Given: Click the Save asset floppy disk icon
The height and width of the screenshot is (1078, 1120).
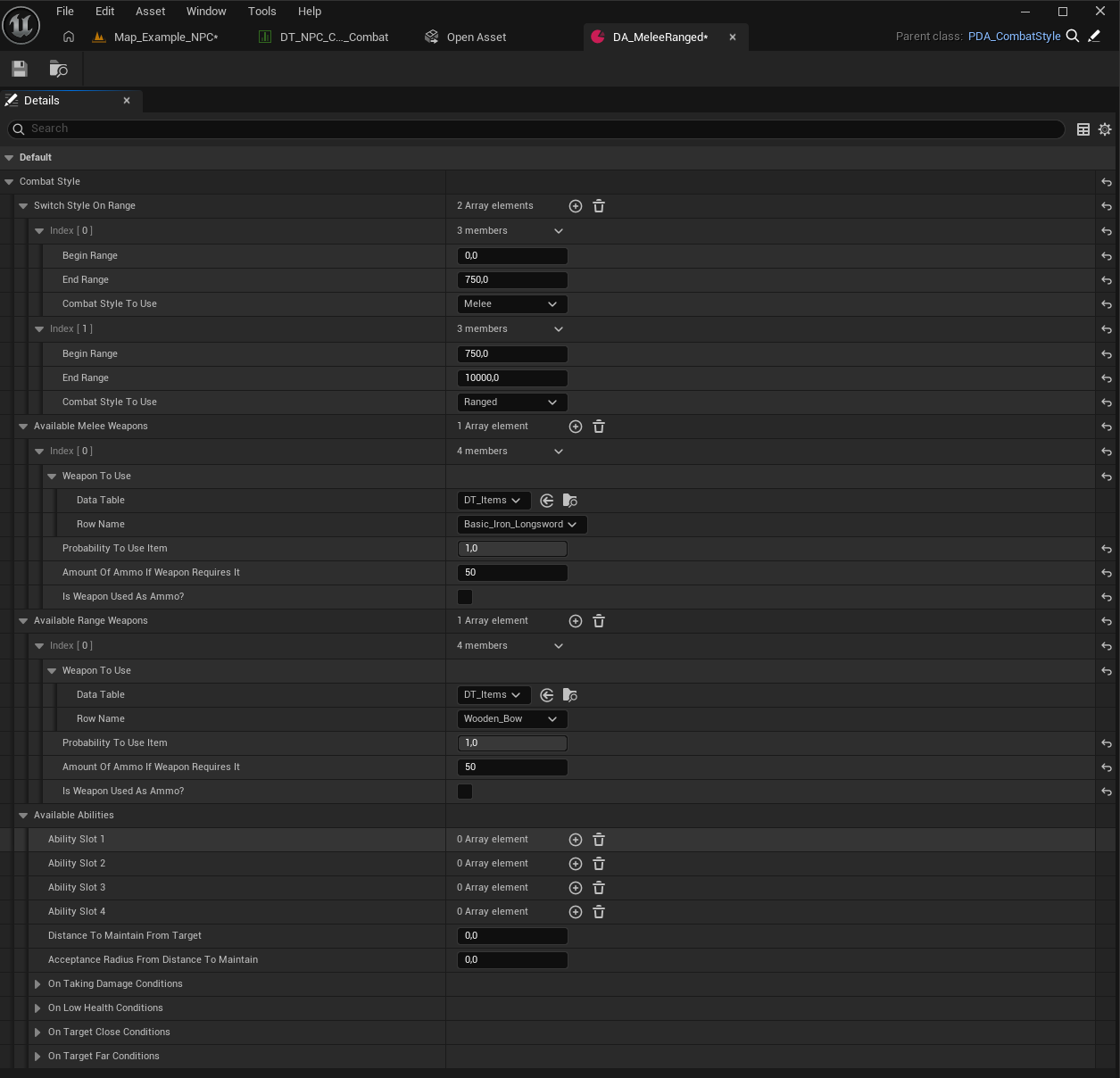Looking at the screenshot, I should click(x=20, y=69).
